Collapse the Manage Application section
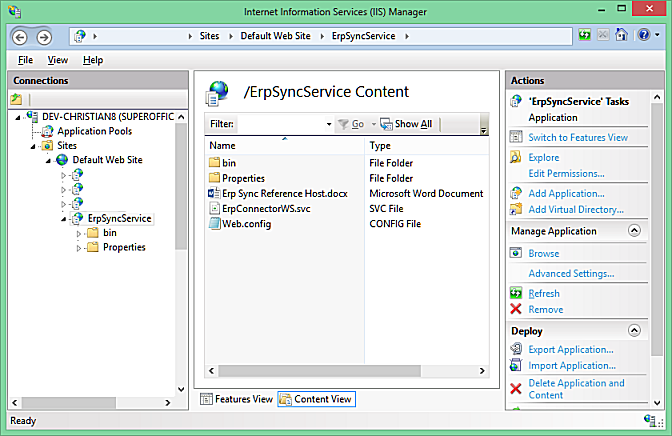Viewport: 672px width, 436px height. click(634, 231)
